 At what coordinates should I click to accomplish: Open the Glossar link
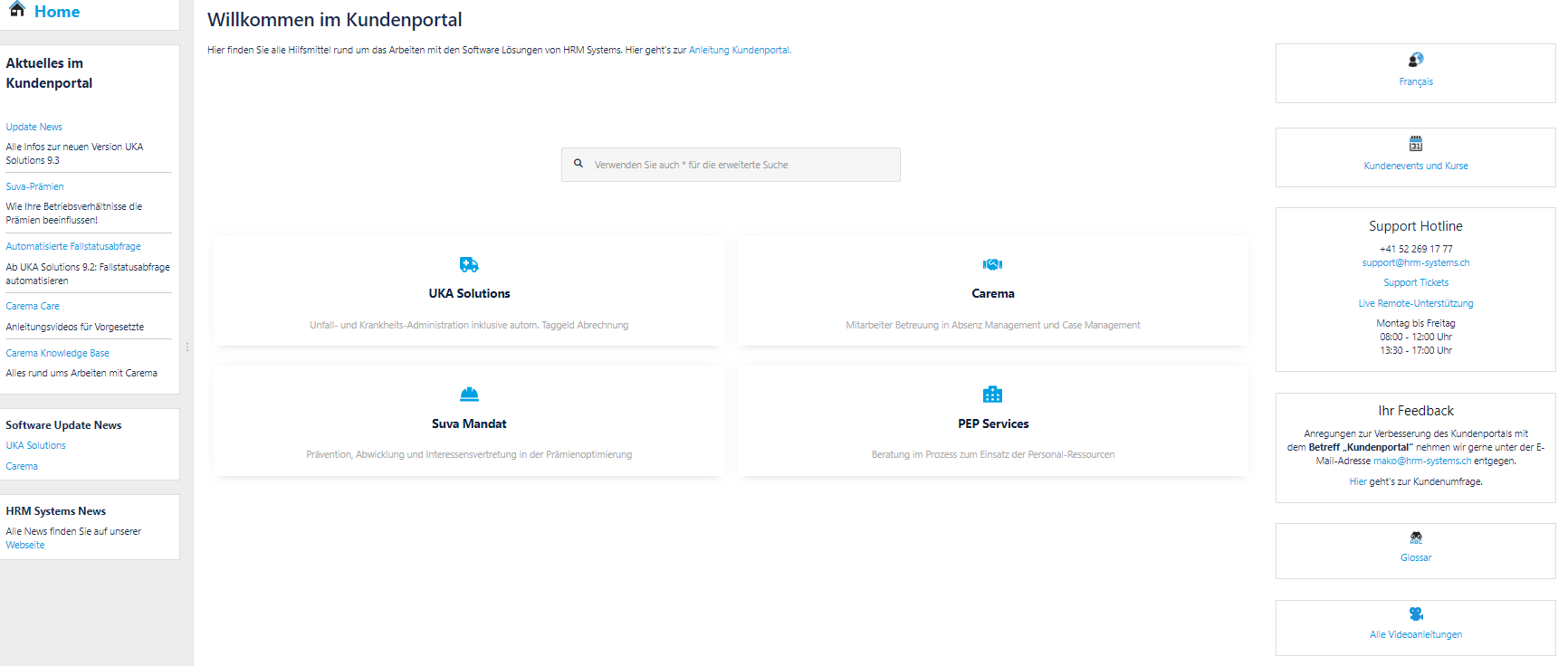(1416, 557)
